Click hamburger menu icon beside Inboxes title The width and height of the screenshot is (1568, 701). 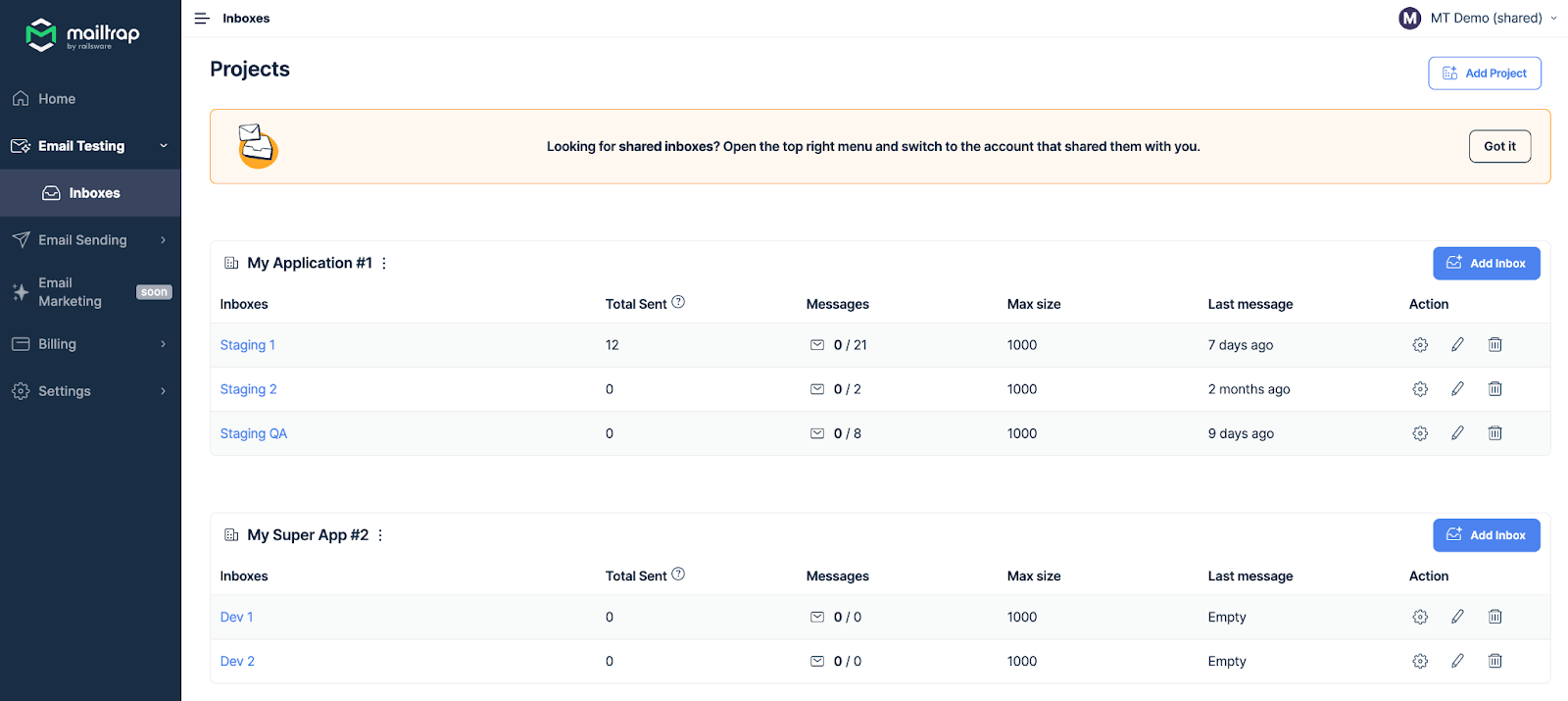click(x=202, y=19)
